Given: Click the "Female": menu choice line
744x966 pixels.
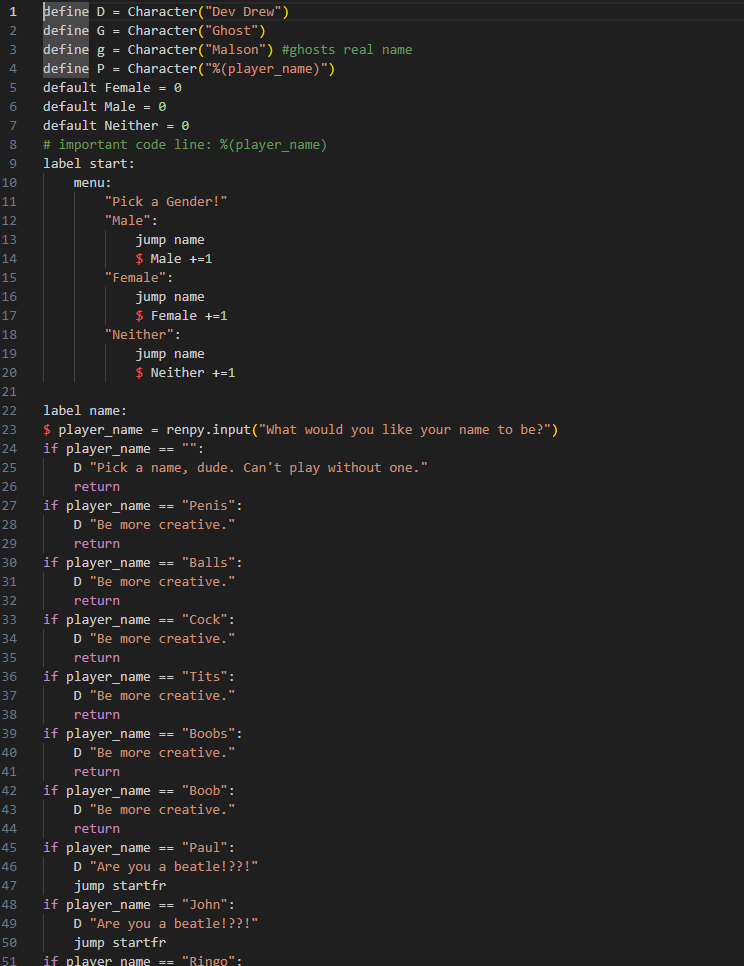Looking at the screenshot, I should (139, 277).
